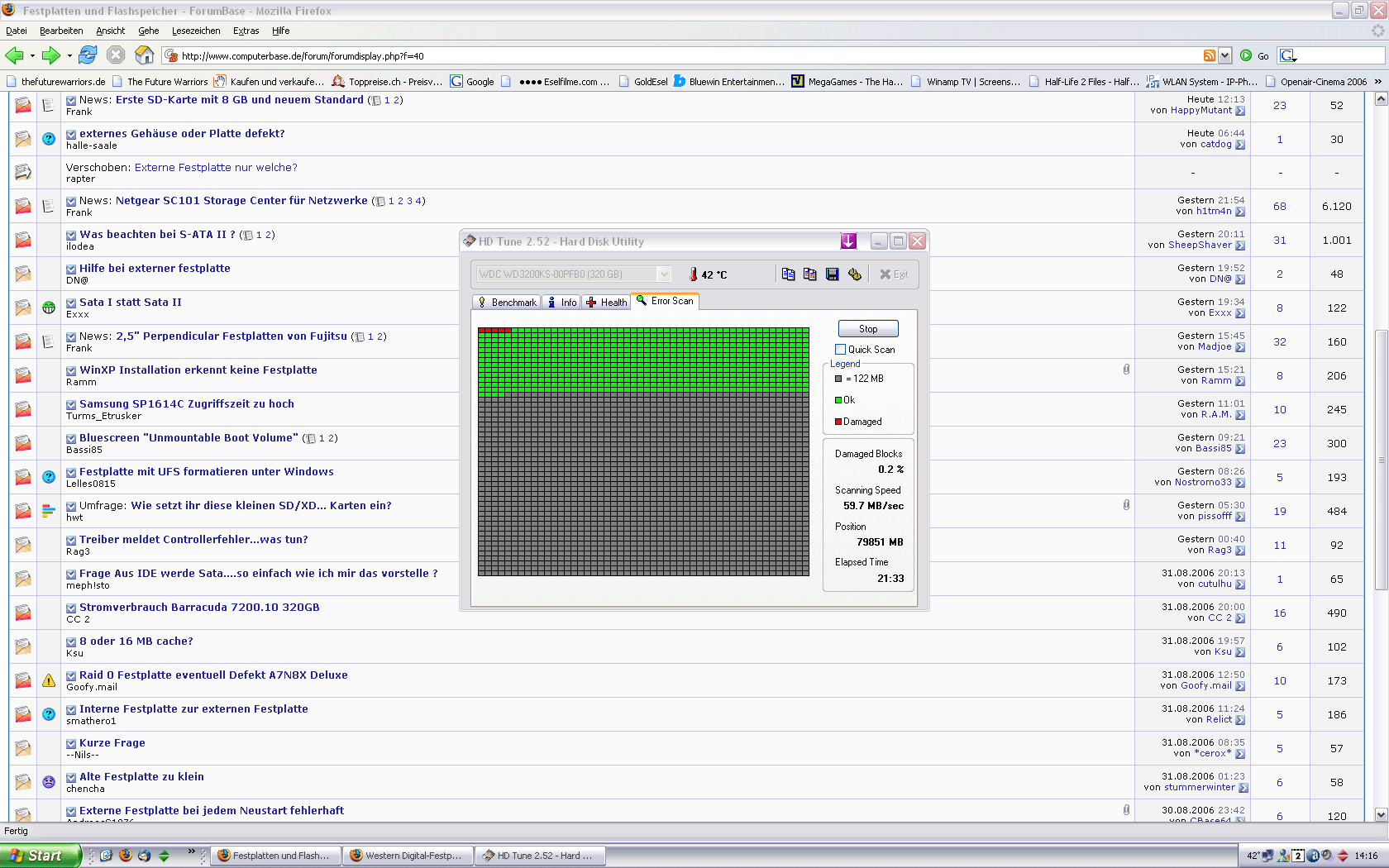The image size is (1389, 868).
Task: Select the Error Scan tab
Action: (666, 301)
